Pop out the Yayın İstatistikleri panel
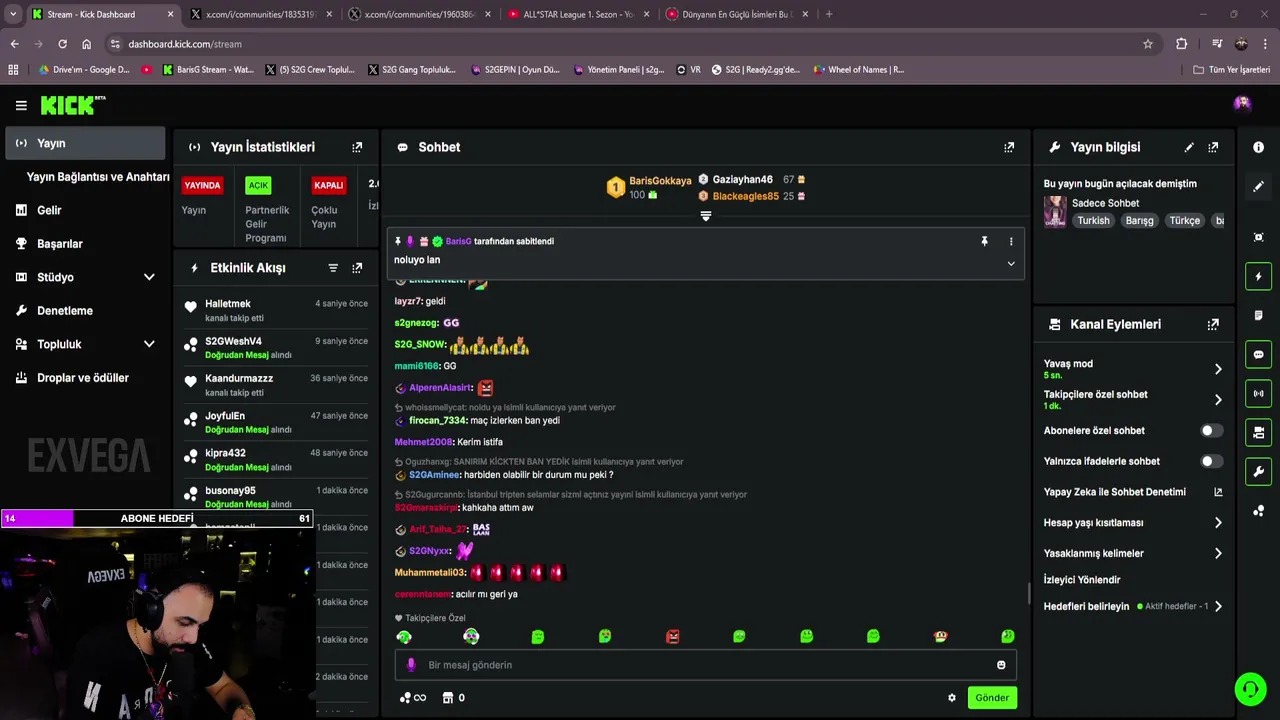 click(x=357, y=147)
